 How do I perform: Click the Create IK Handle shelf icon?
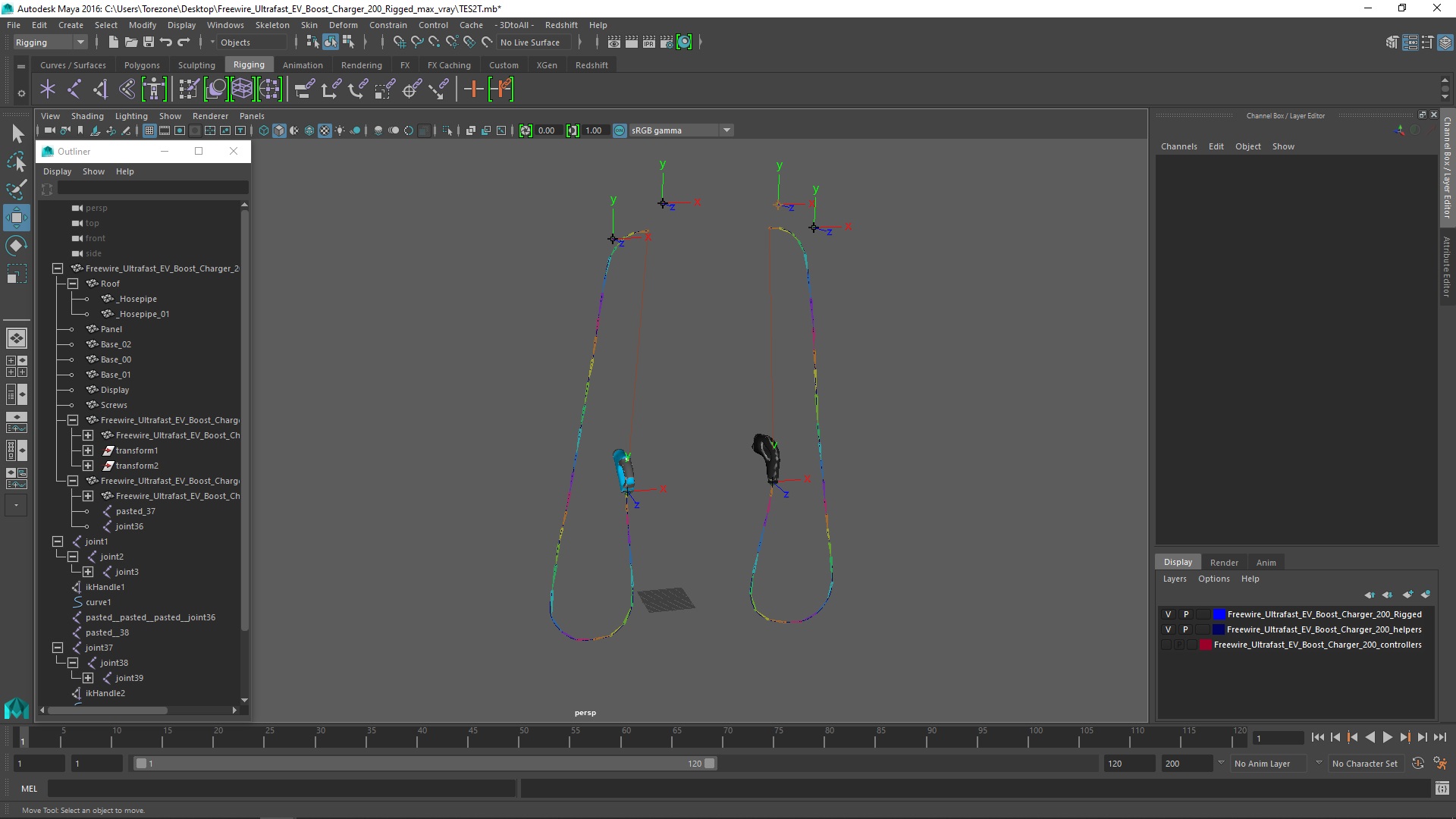[100, 89]
